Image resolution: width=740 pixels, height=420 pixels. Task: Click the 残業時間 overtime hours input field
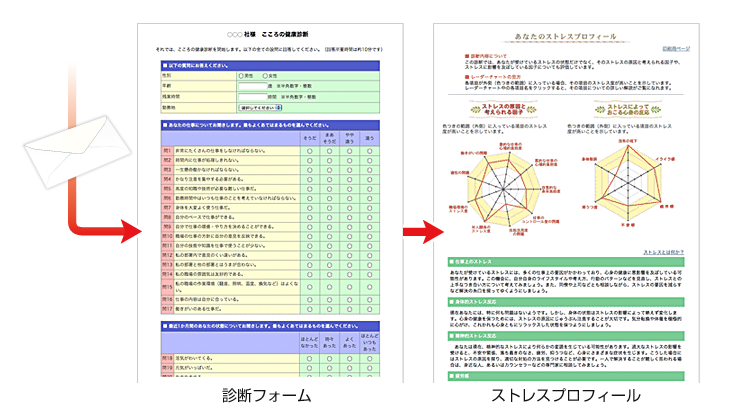(252, 97)
